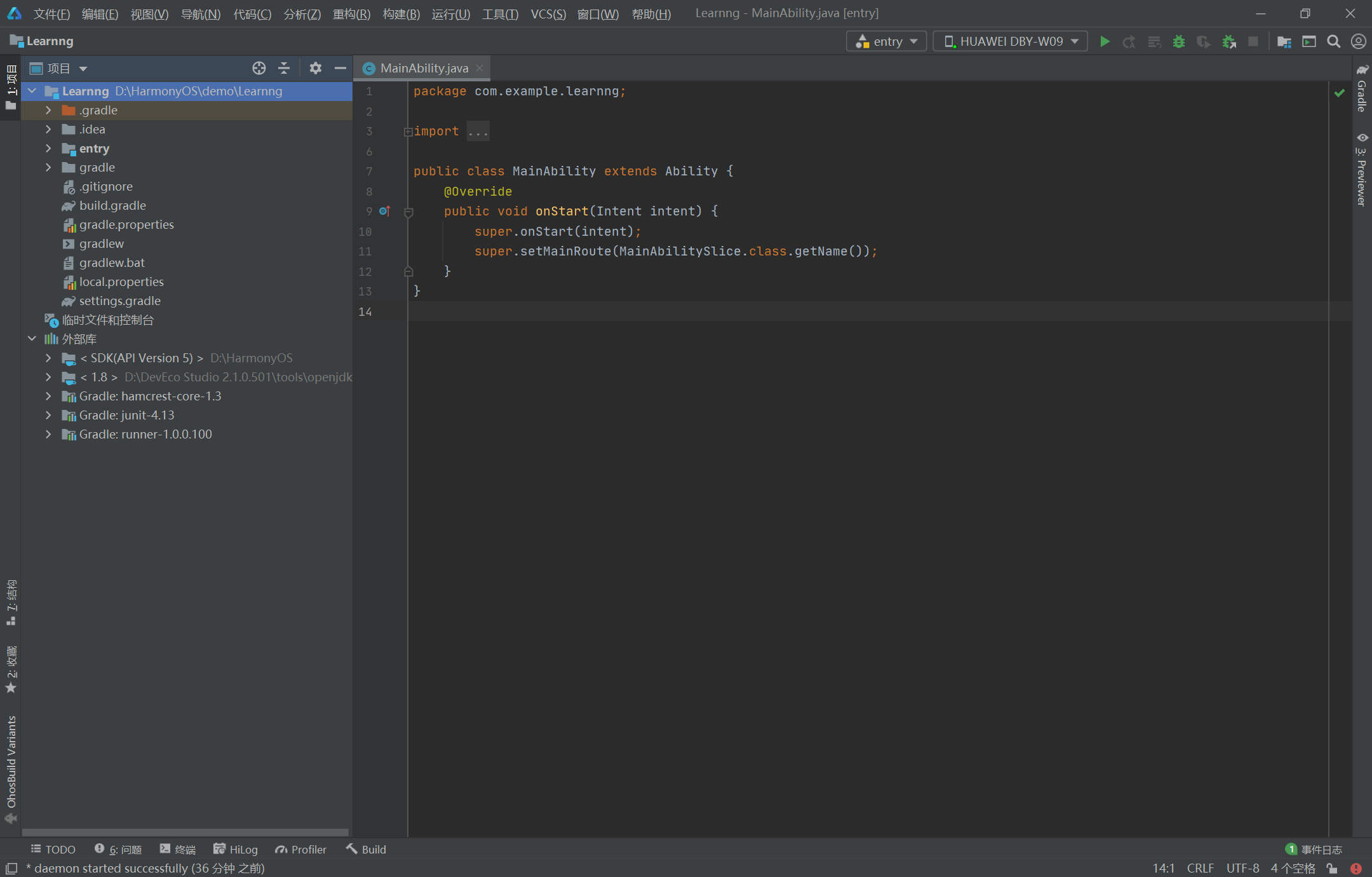Viewport: 1372px width, 877px height.
Task: Open the HUAWEI DBY-W09 device dropdown
Action: [x=1011, y=41]
